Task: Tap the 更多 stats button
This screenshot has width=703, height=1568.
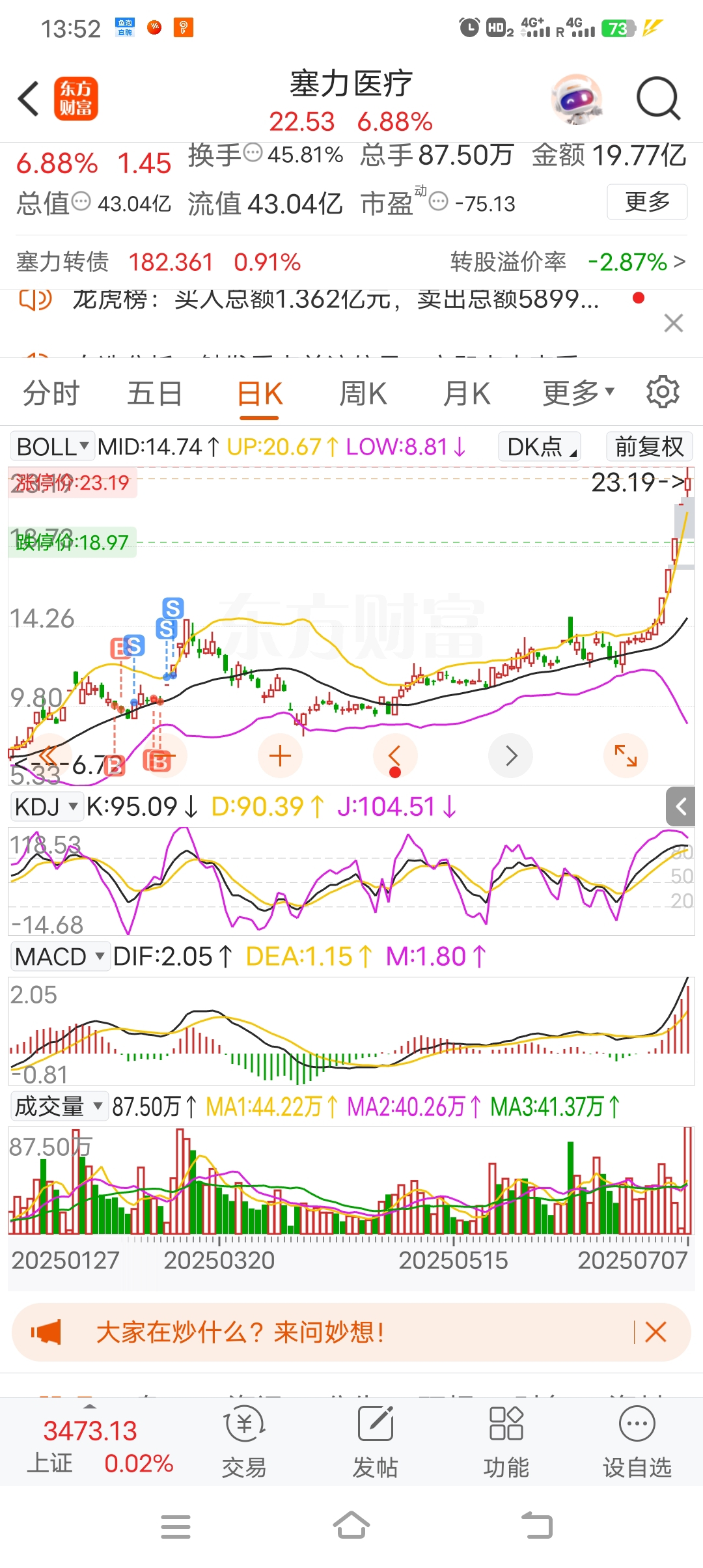Action: [648, 202]
